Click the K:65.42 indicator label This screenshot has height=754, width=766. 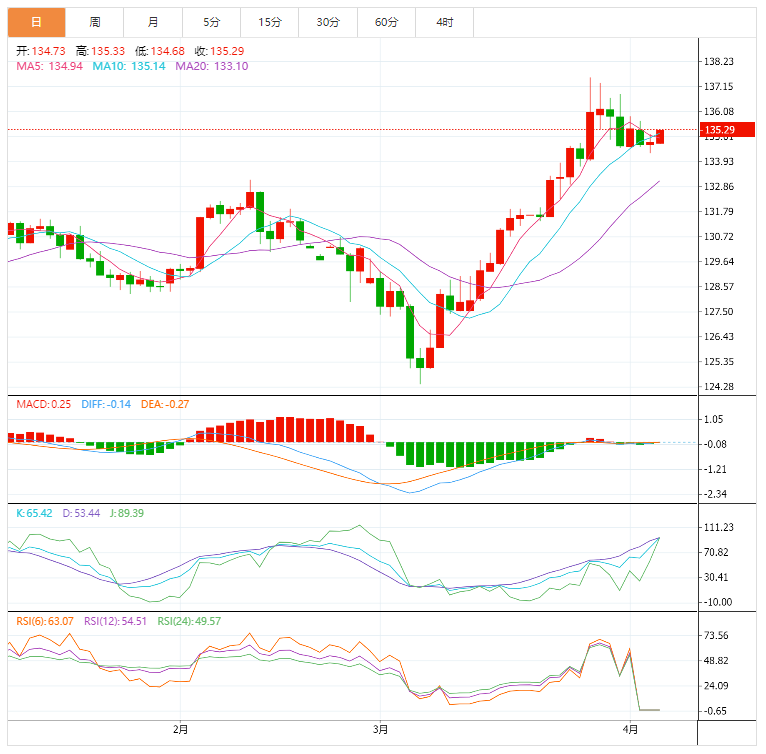point(34,513)
